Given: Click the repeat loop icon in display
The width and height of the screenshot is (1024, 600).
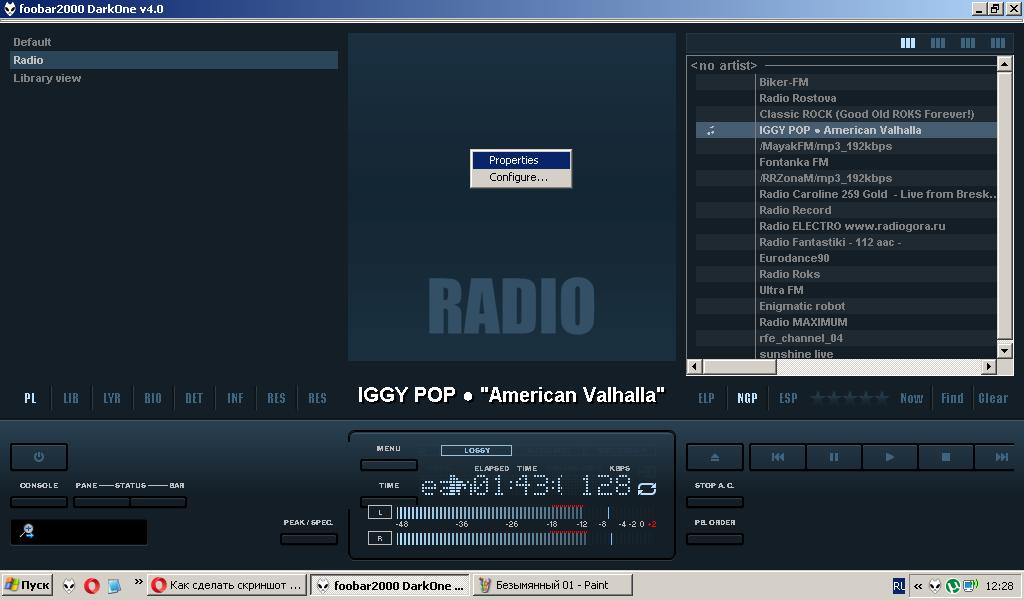Looking at the screenshot, I should point(647,488).
